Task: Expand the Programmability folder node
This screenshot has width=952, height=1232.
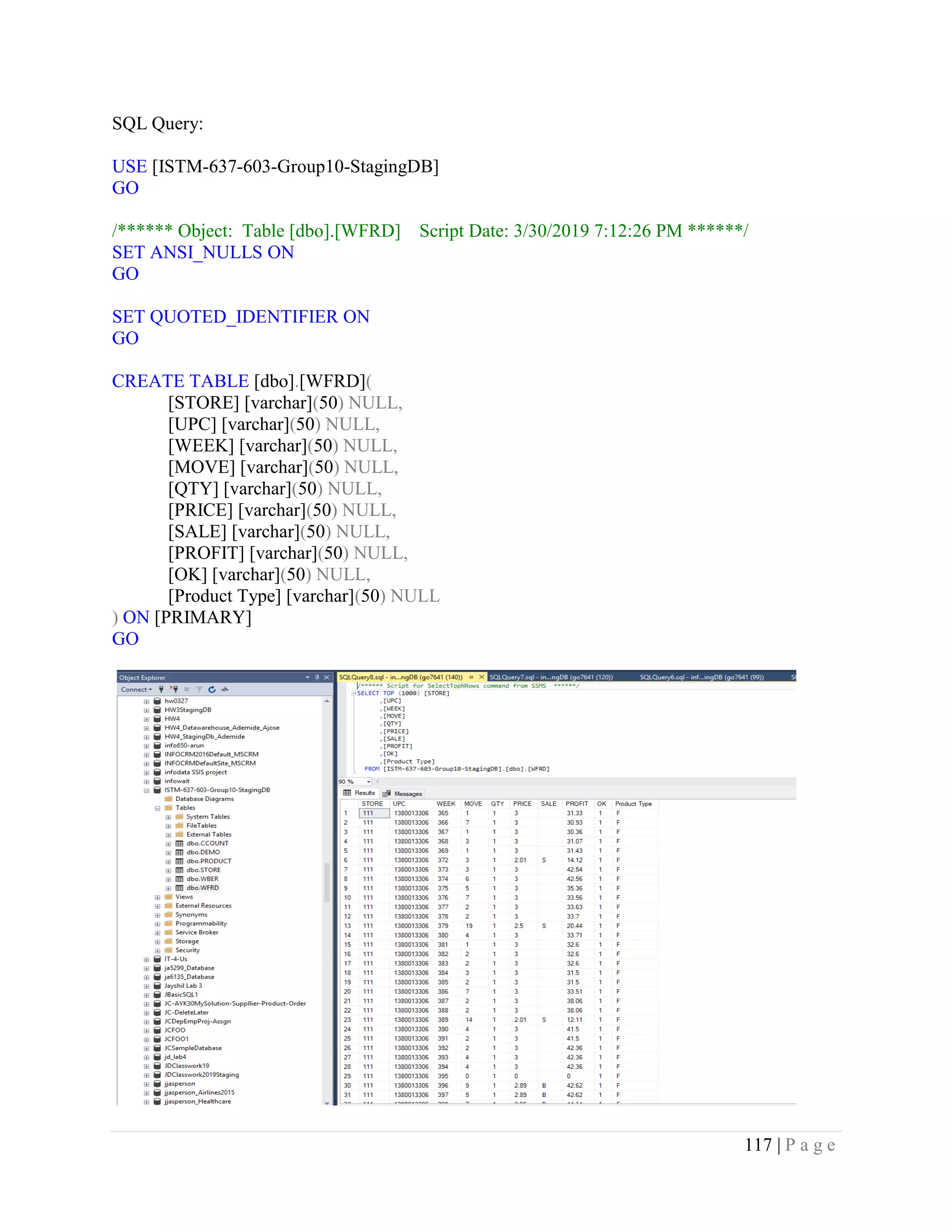Action: [x=158, y=923]
